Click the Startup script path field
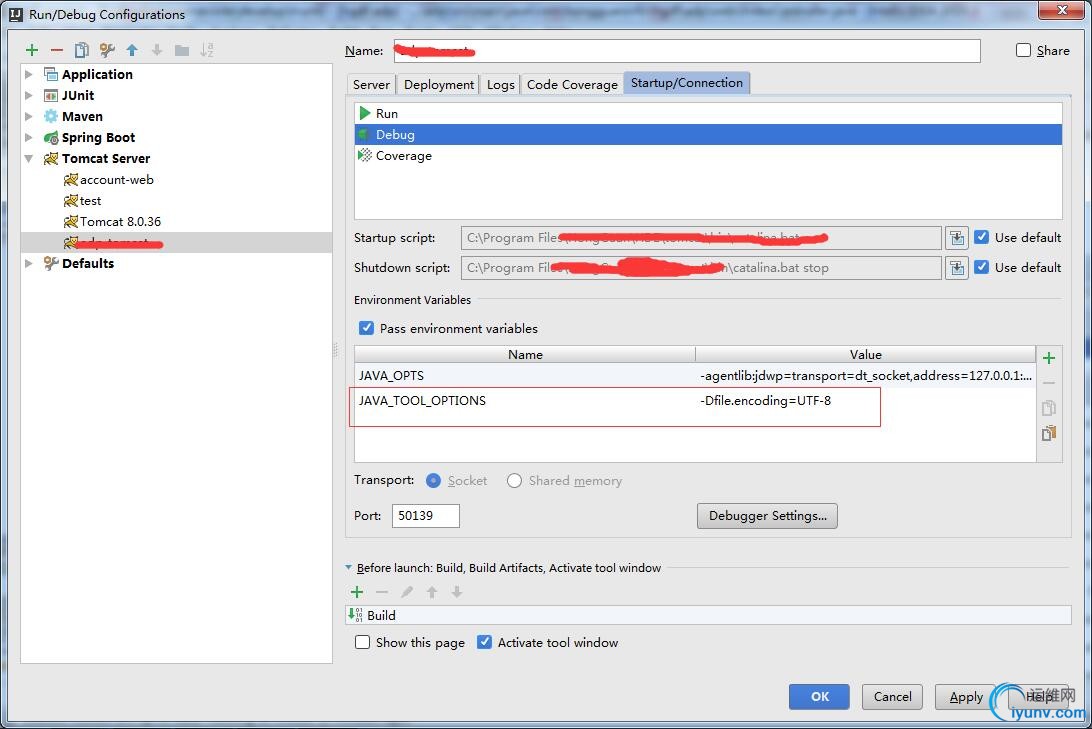Screen dimensions: 1092x729 [x=701, y=238]
